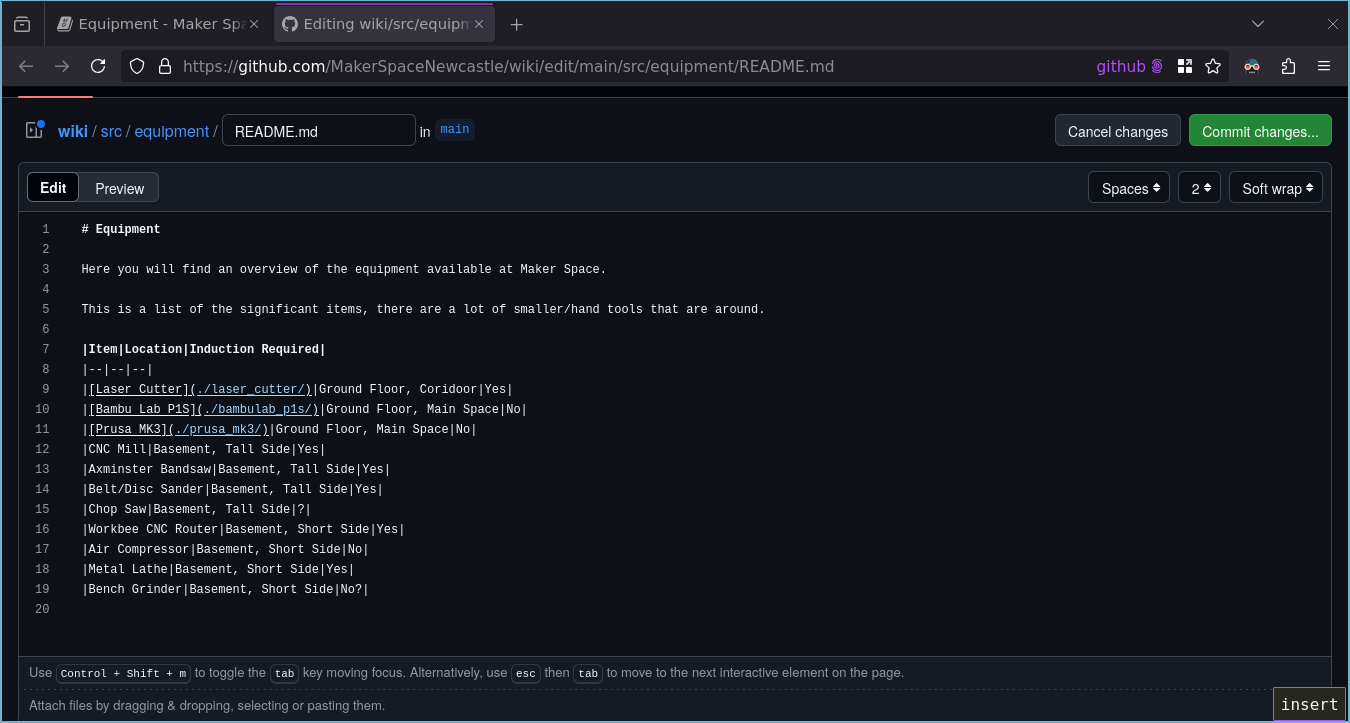The width and height of the screenshot is (1350, 723).
Task: Switch to the Preview tab
Action: [x=119, y=188]
